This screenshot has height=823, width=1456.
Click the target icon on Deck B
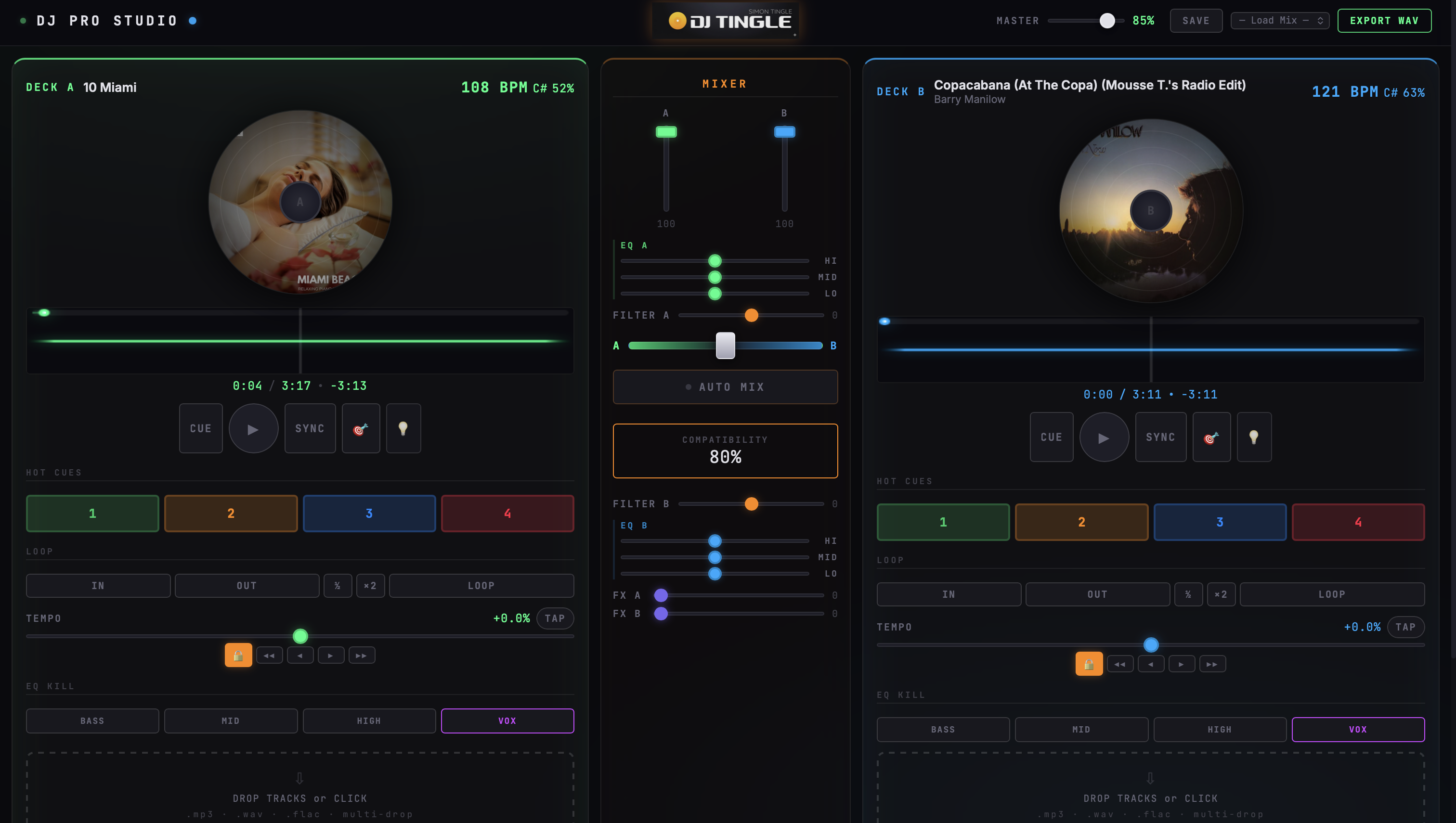1211,437
